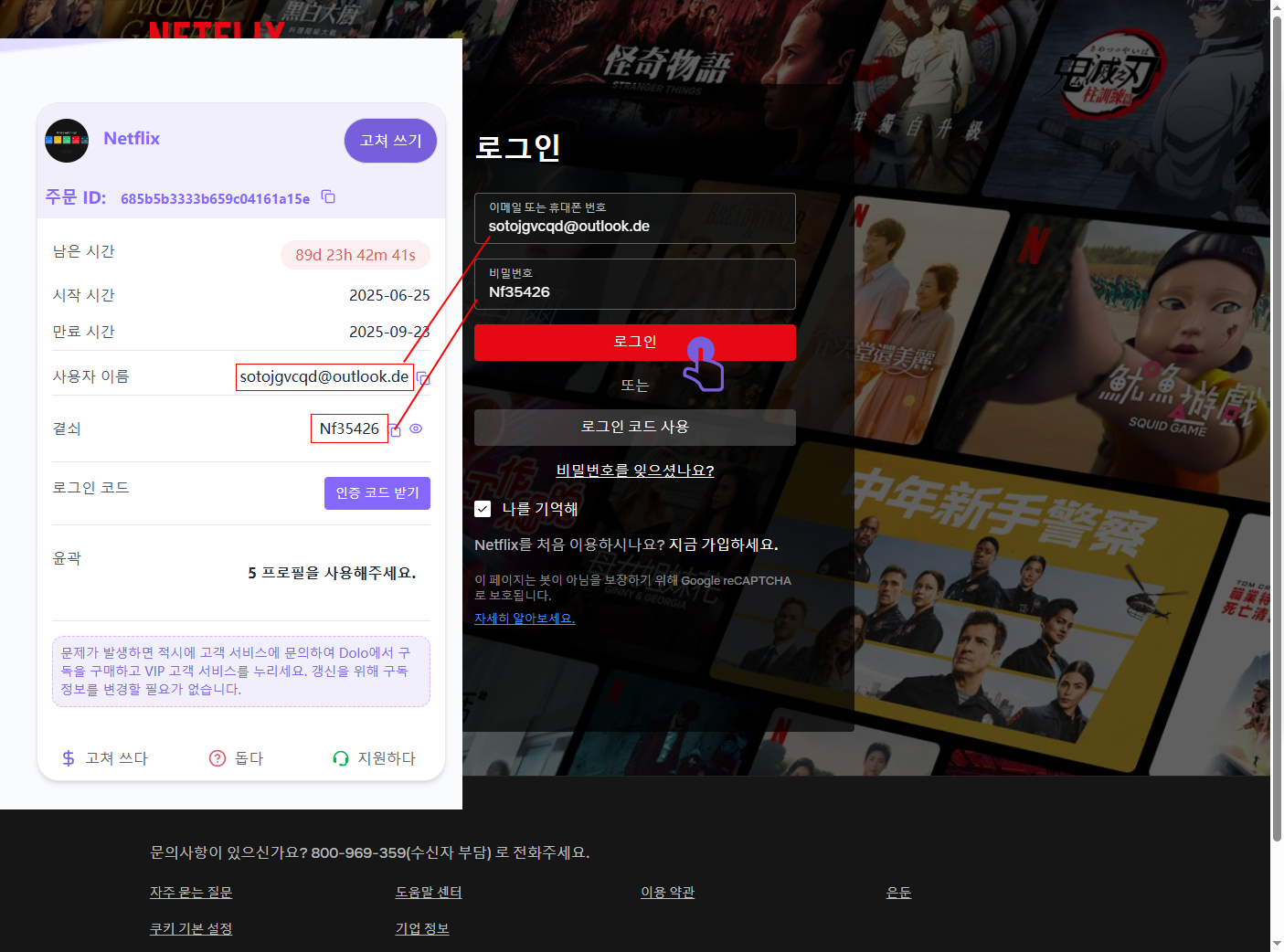Copy the order ID with copy icon
1284x952 pixels.
point(329,197)
